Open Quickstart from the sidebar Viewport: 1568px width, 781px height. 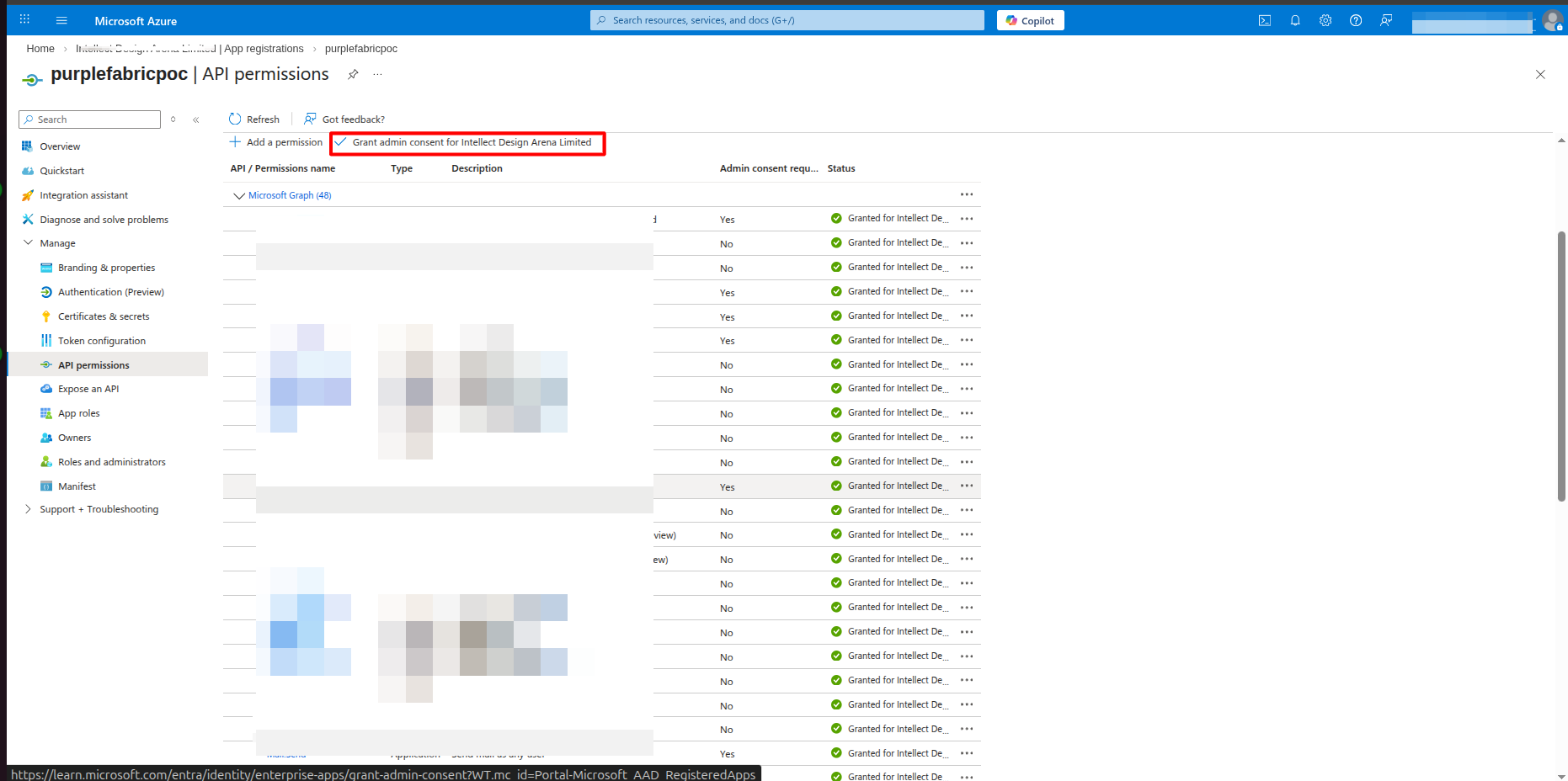tap(61, 171)
